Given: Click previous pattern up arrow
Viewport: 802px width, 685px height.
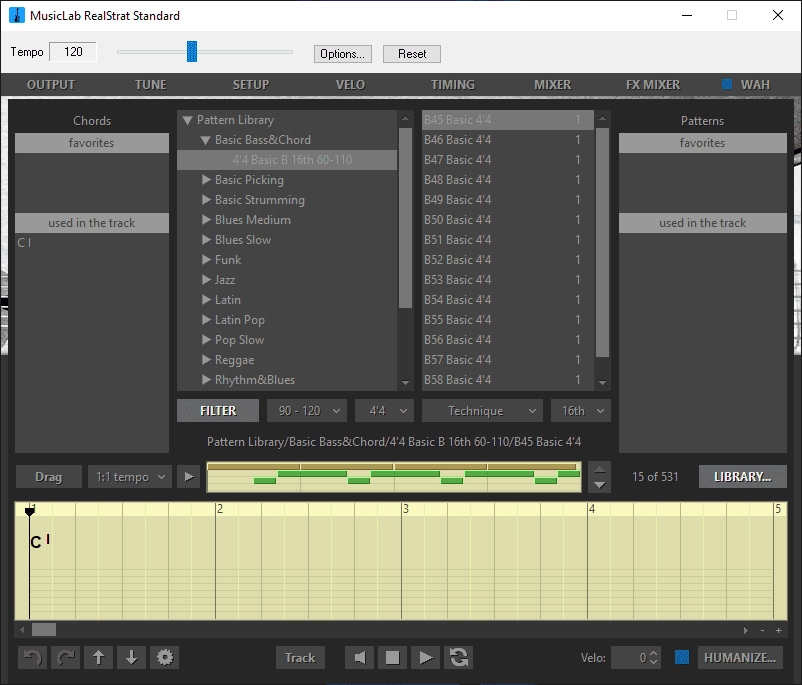Looking at the screenshot, I should pyautogui.click(x=599, y=469).
